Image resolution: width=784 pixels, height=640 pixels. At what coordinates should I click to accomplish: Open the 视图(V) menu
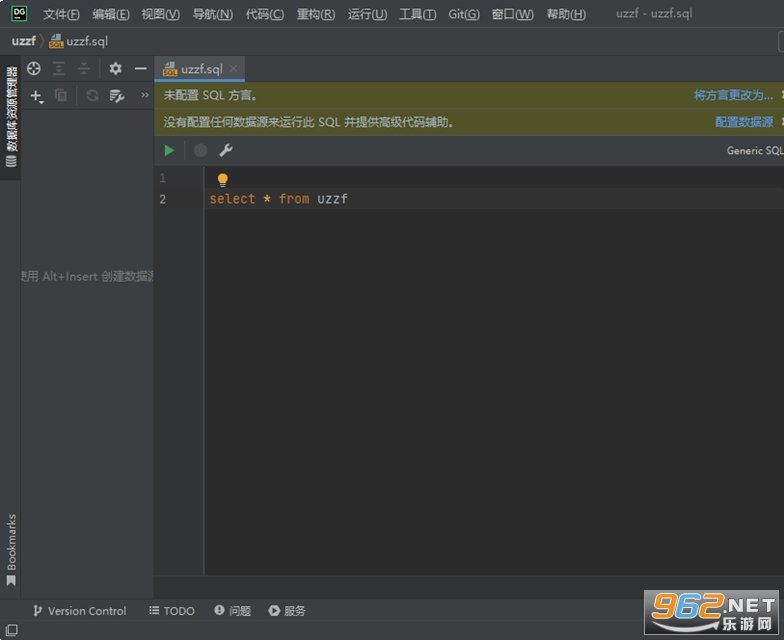(160, 14)
